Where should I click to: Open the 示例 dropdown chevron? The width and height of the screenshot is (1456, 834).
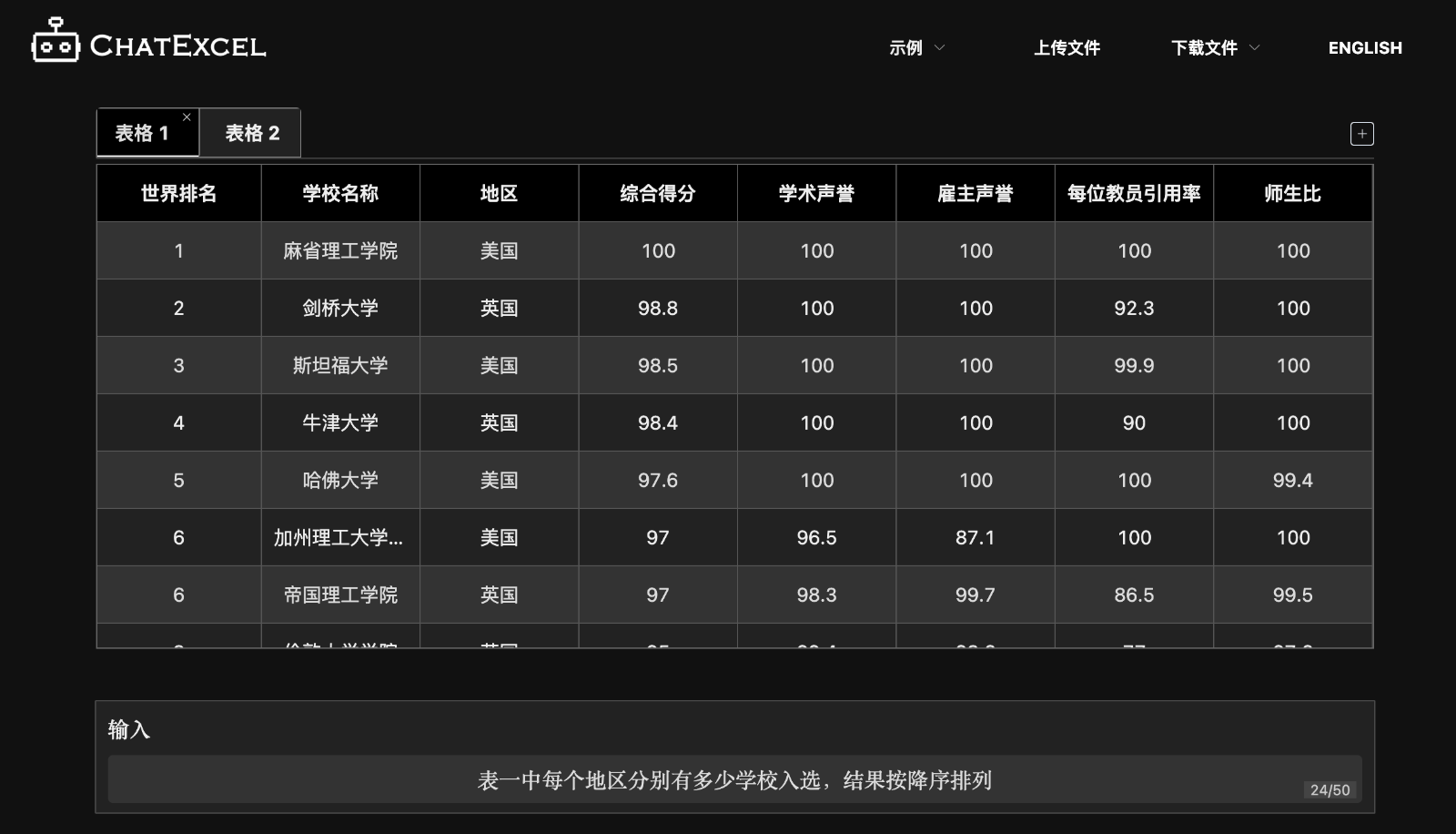point(941,47)
